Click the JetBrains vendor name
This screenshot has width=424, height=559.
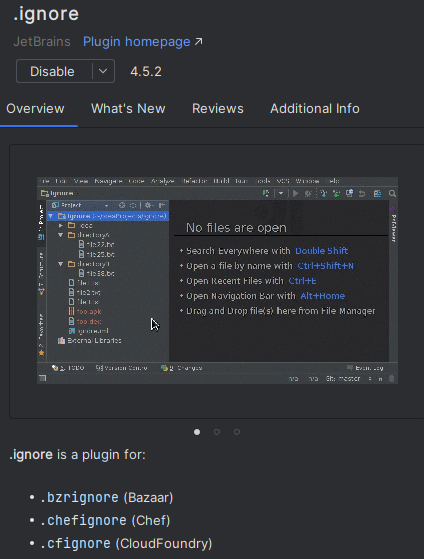(x=42, y=42)
